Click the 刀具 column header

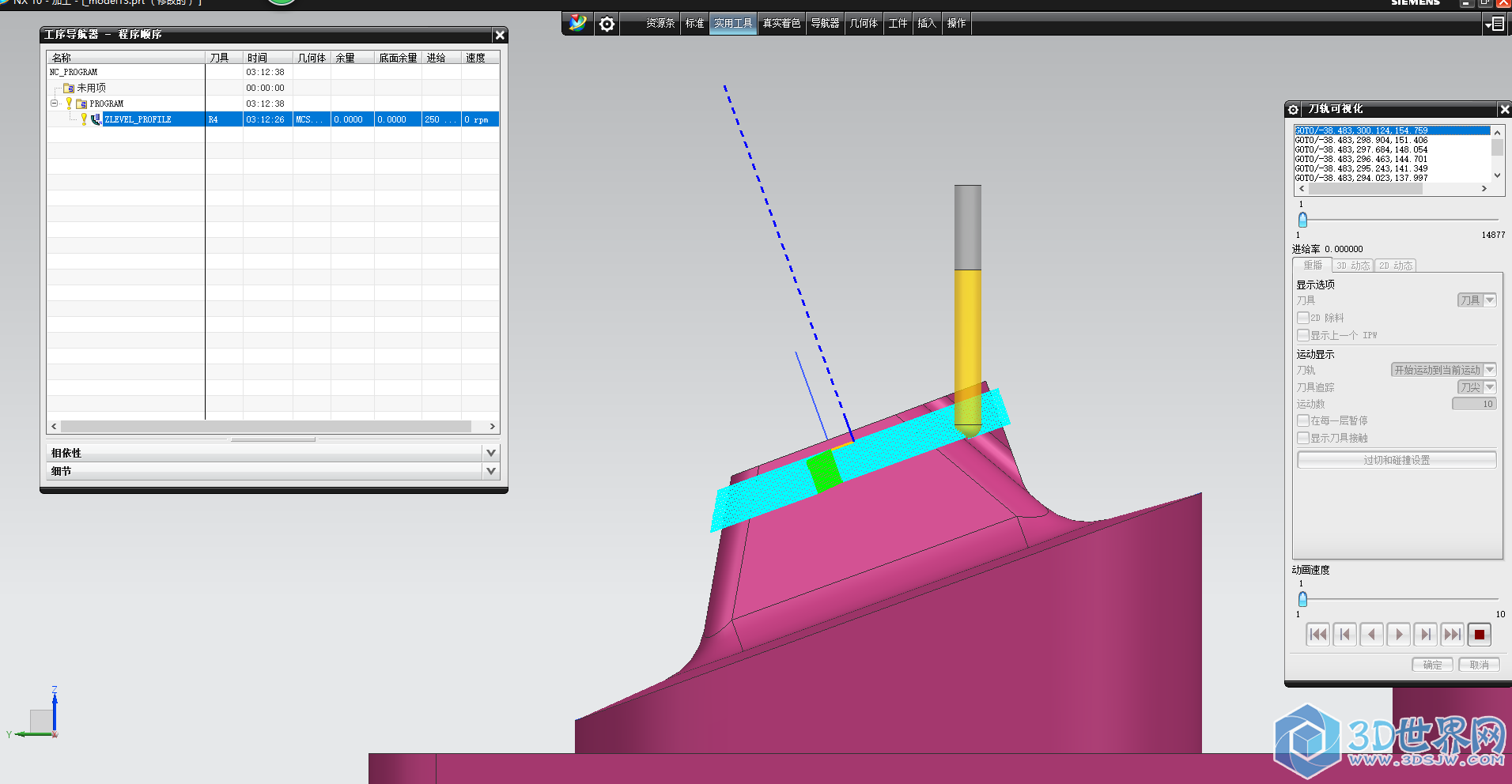pyautogui.click(x=225, y=58)
